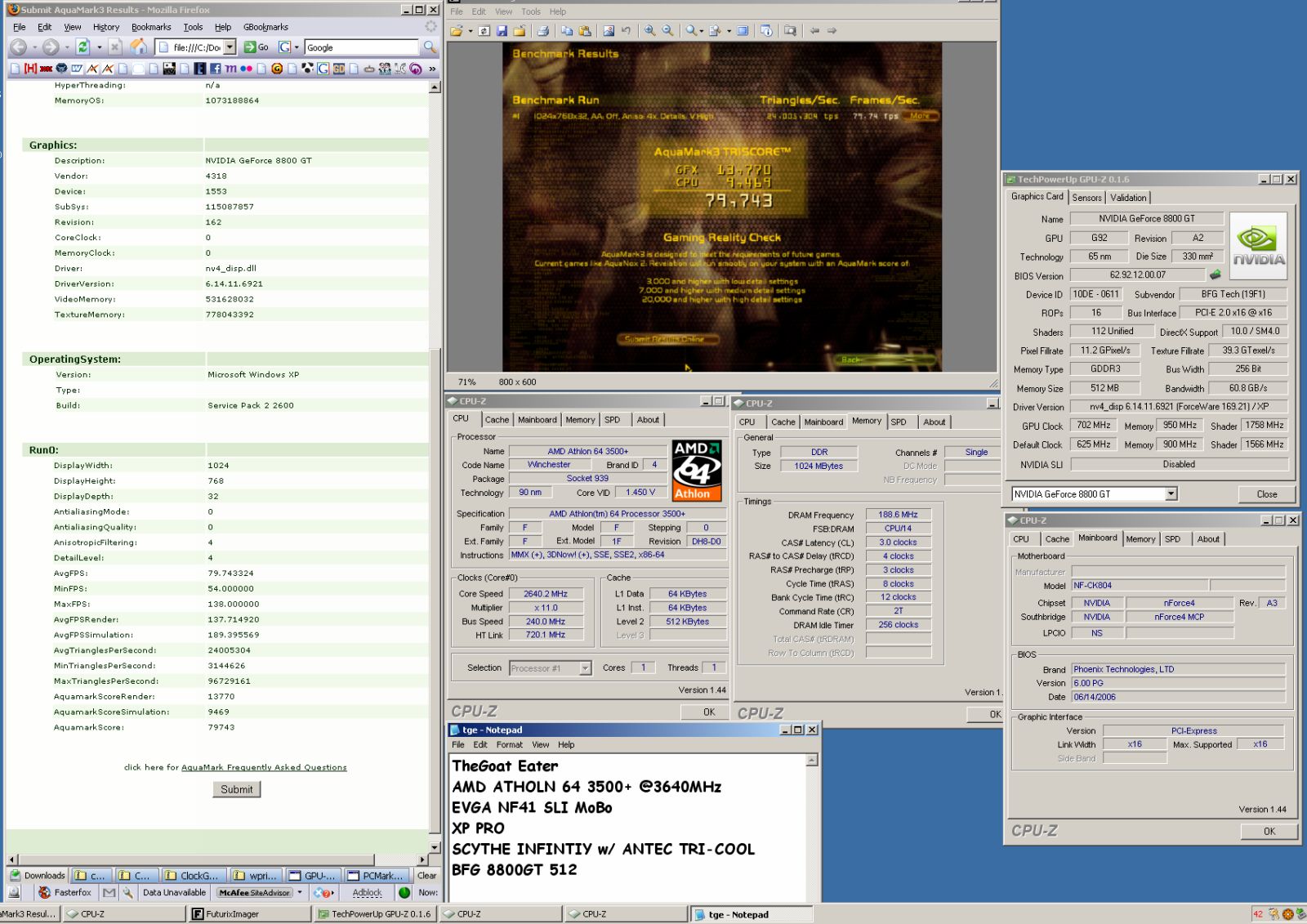Image resolution: width=1307 pixels, height=924 pixels.
Task: Open FuturixImager taskbar button
Action: [x=250, y=914]
